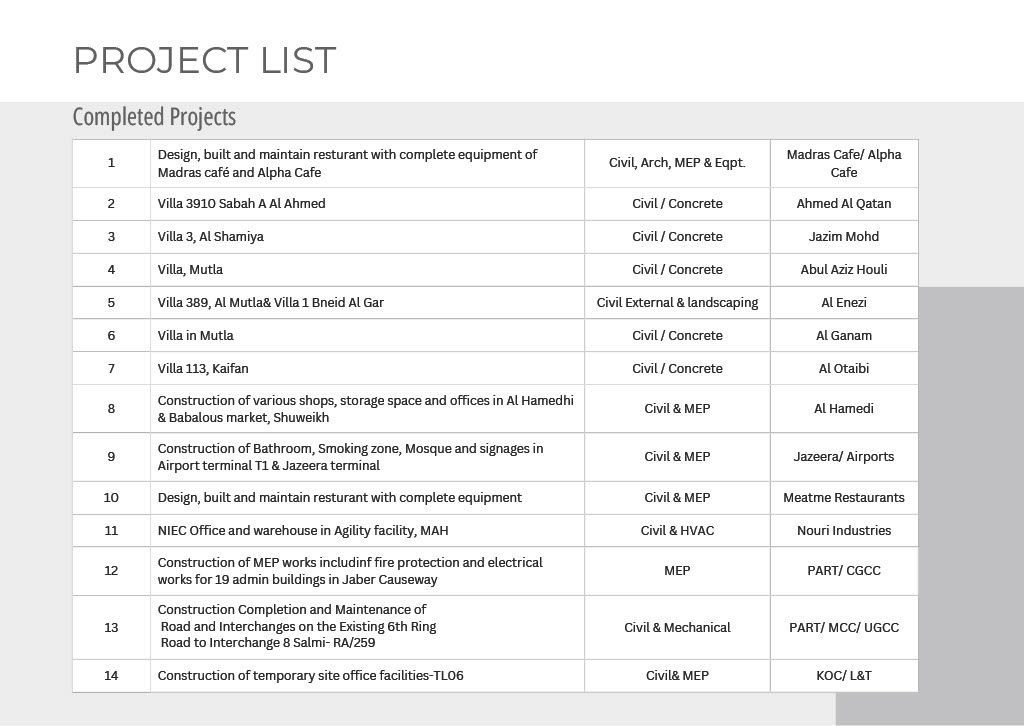Click the Meatme Restaurants client cell

pos(843,498)
